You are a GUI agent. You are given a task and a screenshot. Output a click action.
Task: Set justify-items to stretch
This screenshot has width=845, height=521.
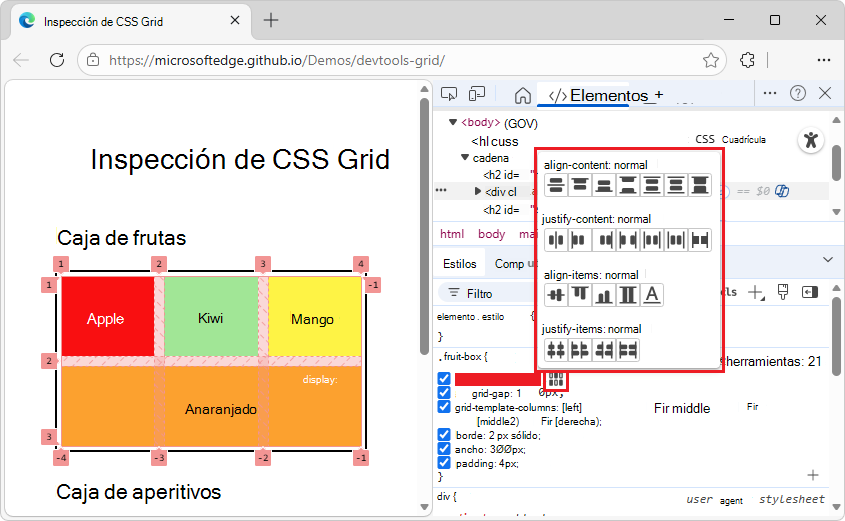click(x=627, y=350)
